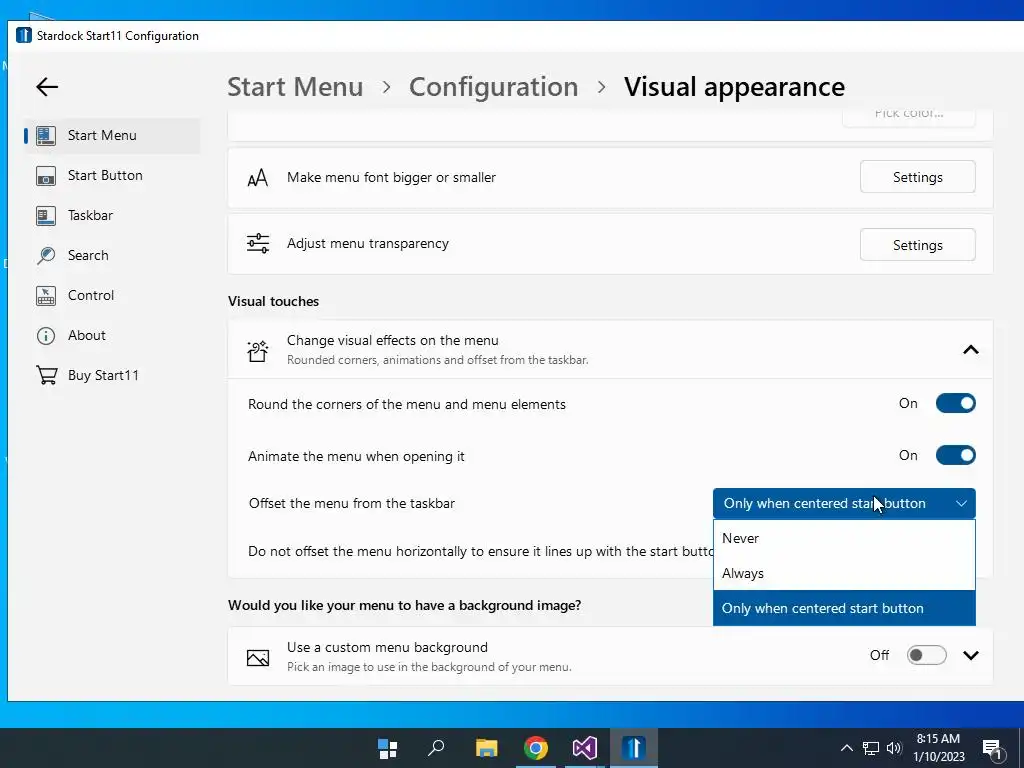Viewport: 1024px width, 768px height.
Task: Choose Always in the offset dropdown
Action: [844, 573]
